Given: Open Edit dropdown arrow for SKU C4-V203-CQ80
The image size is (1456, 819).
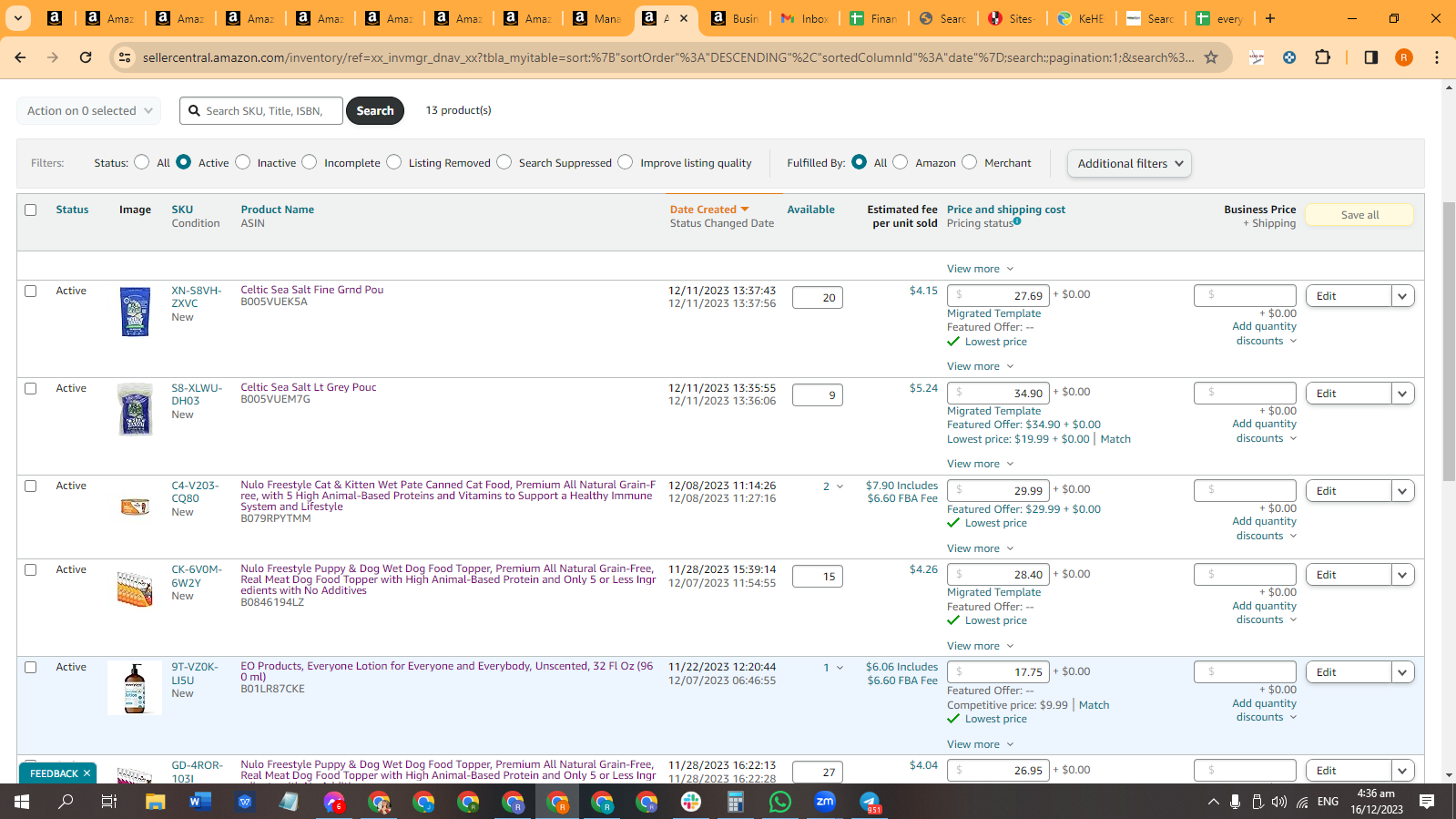Looking at the screenshot, I should point(1403,491).
